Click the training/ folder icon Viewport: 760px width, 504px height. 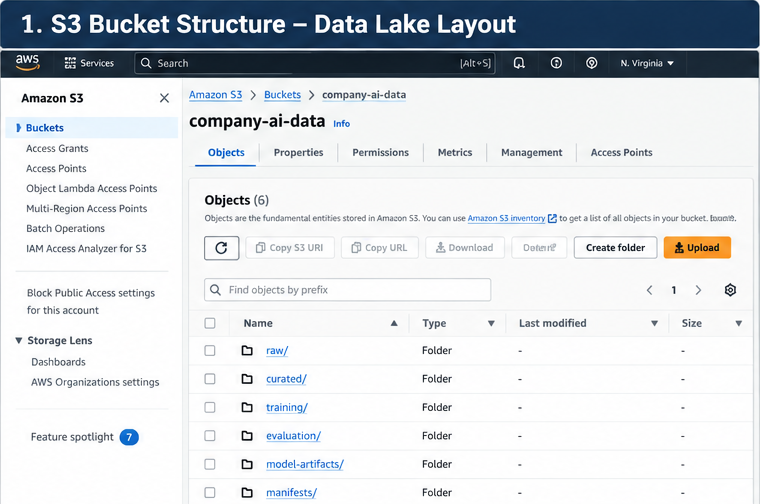pyautogui.click(x=247, y=407)
